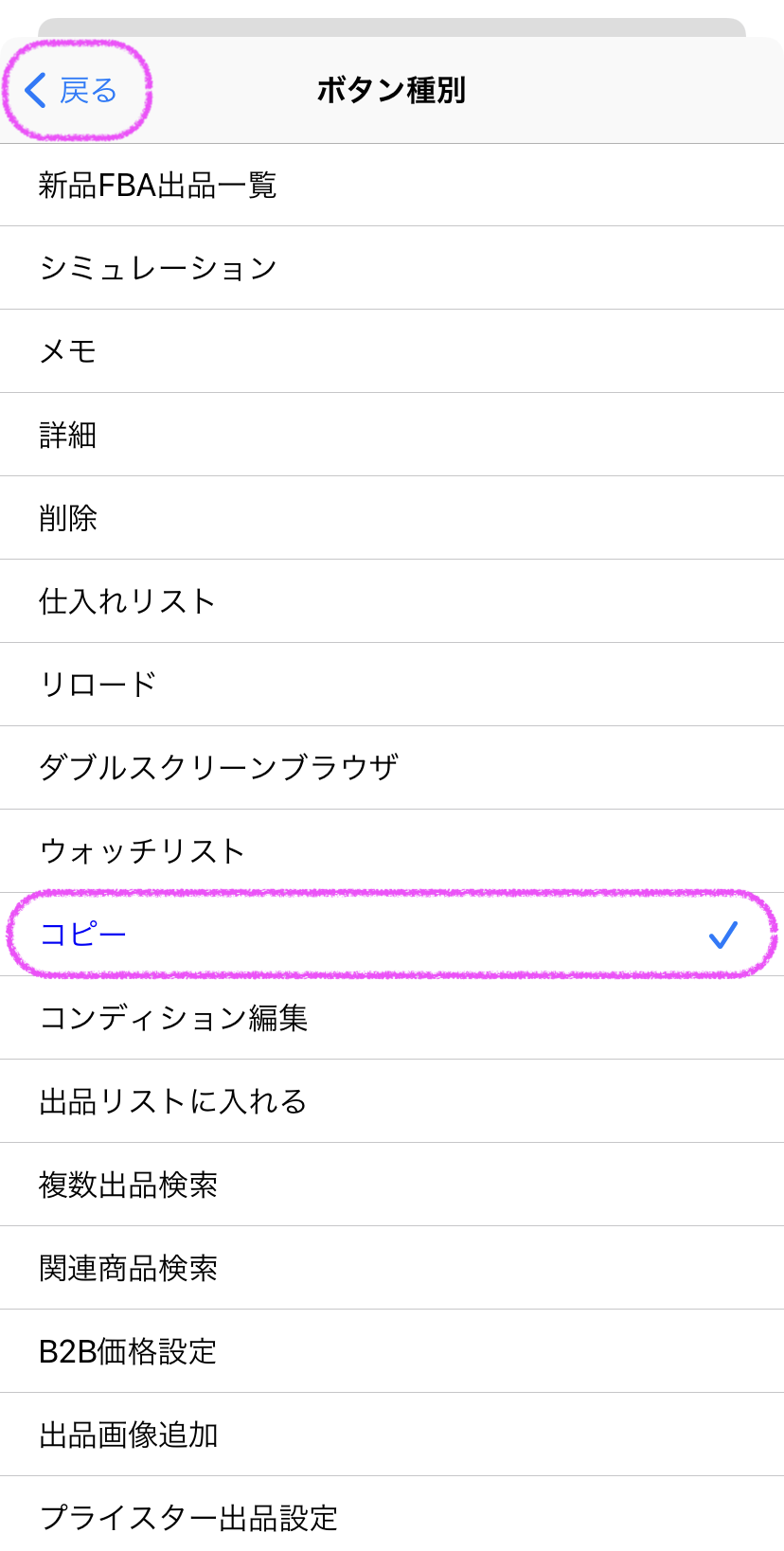
Task: Select the リロード option
Action: (98, 686)
